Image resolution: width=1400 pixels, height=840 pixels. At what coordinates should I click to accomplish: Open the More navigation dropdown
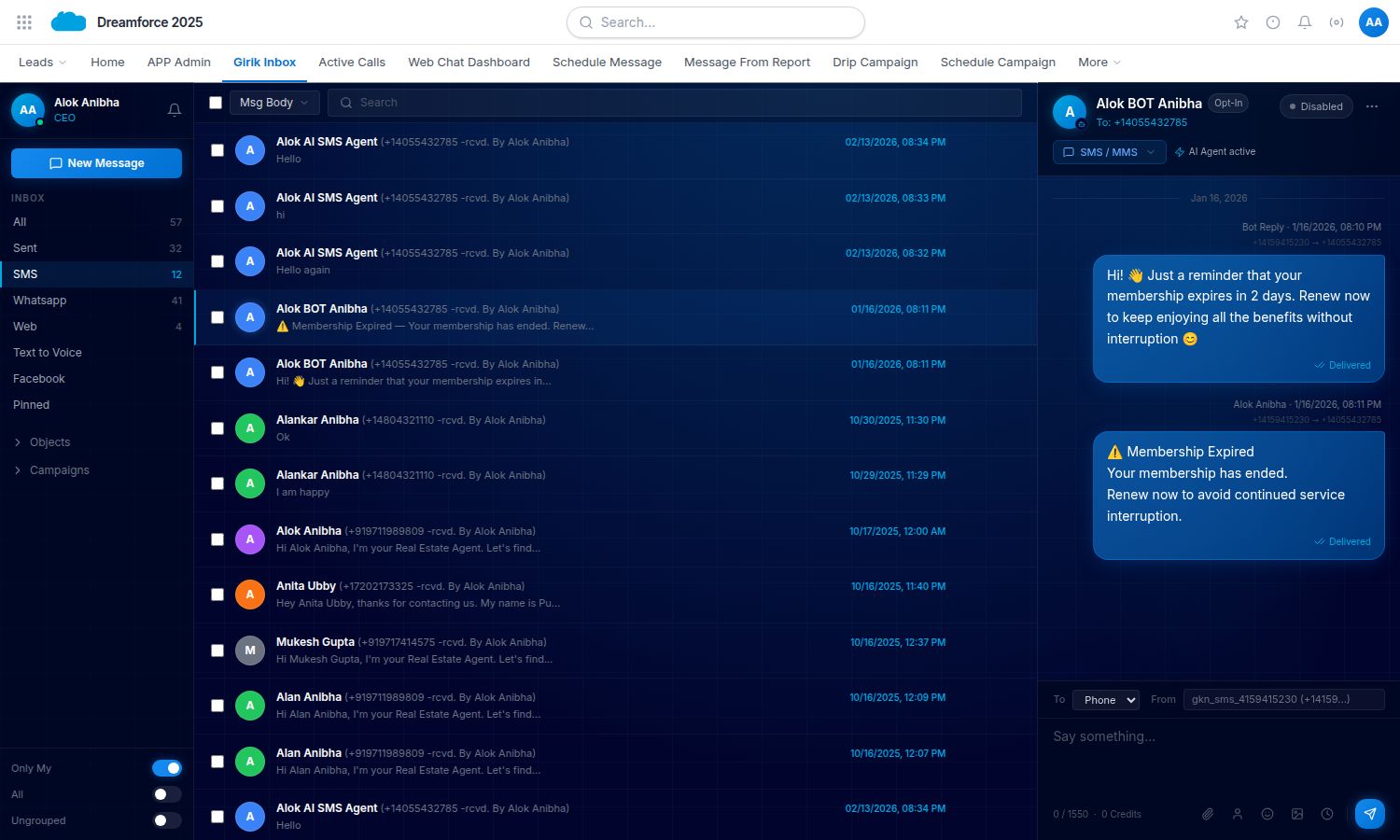pyautogui.click(x=1099, y=63)
